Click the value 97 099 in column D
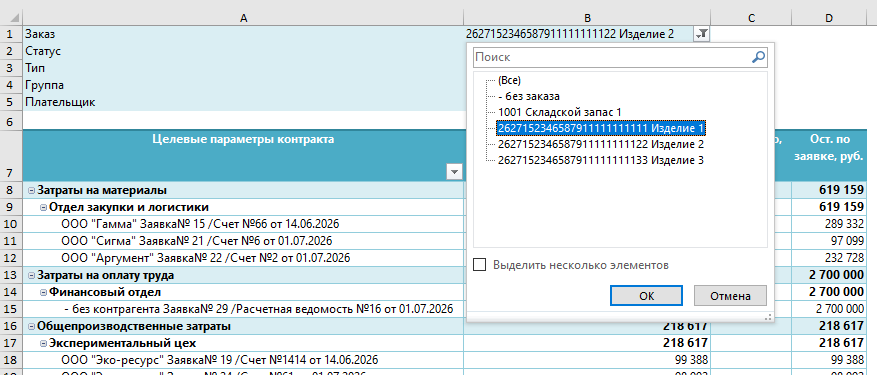The image size is (877, 375). click(x=848, y=241)
